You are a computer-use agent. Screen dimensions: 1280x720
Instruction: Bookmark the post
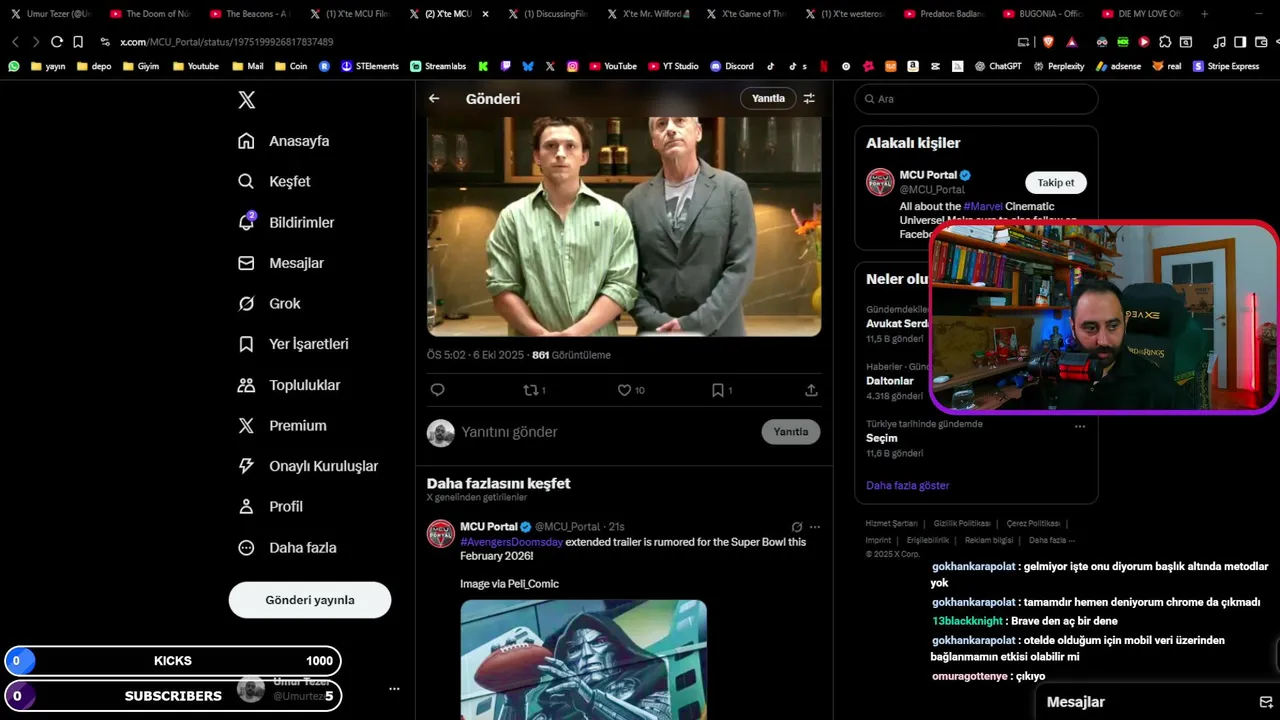(717, 390)
